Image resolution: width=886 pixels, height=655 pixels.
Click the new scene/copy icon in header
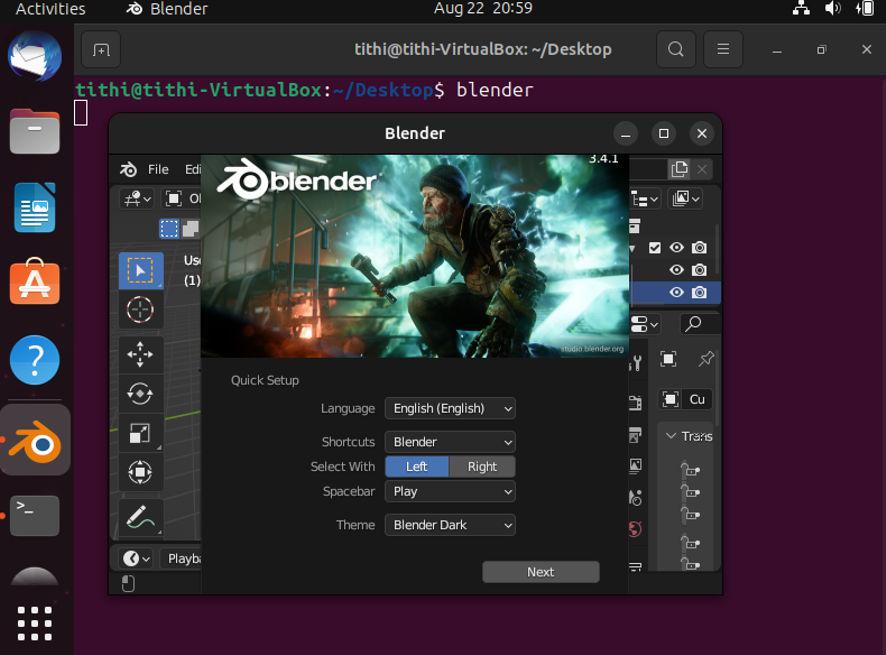(679, 169)
